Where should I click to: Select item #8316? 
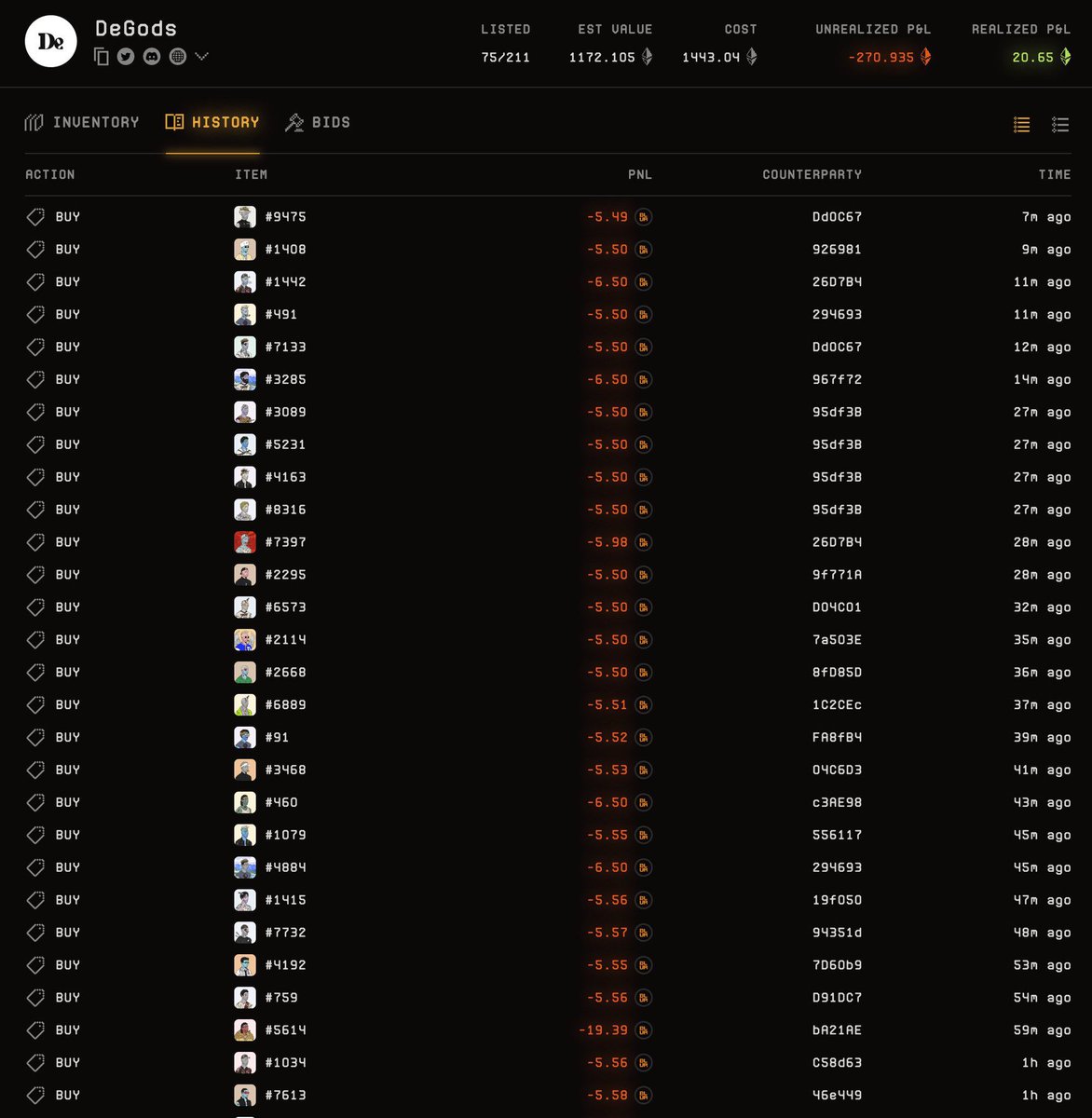pyautogui.click(x=285, y=510)
